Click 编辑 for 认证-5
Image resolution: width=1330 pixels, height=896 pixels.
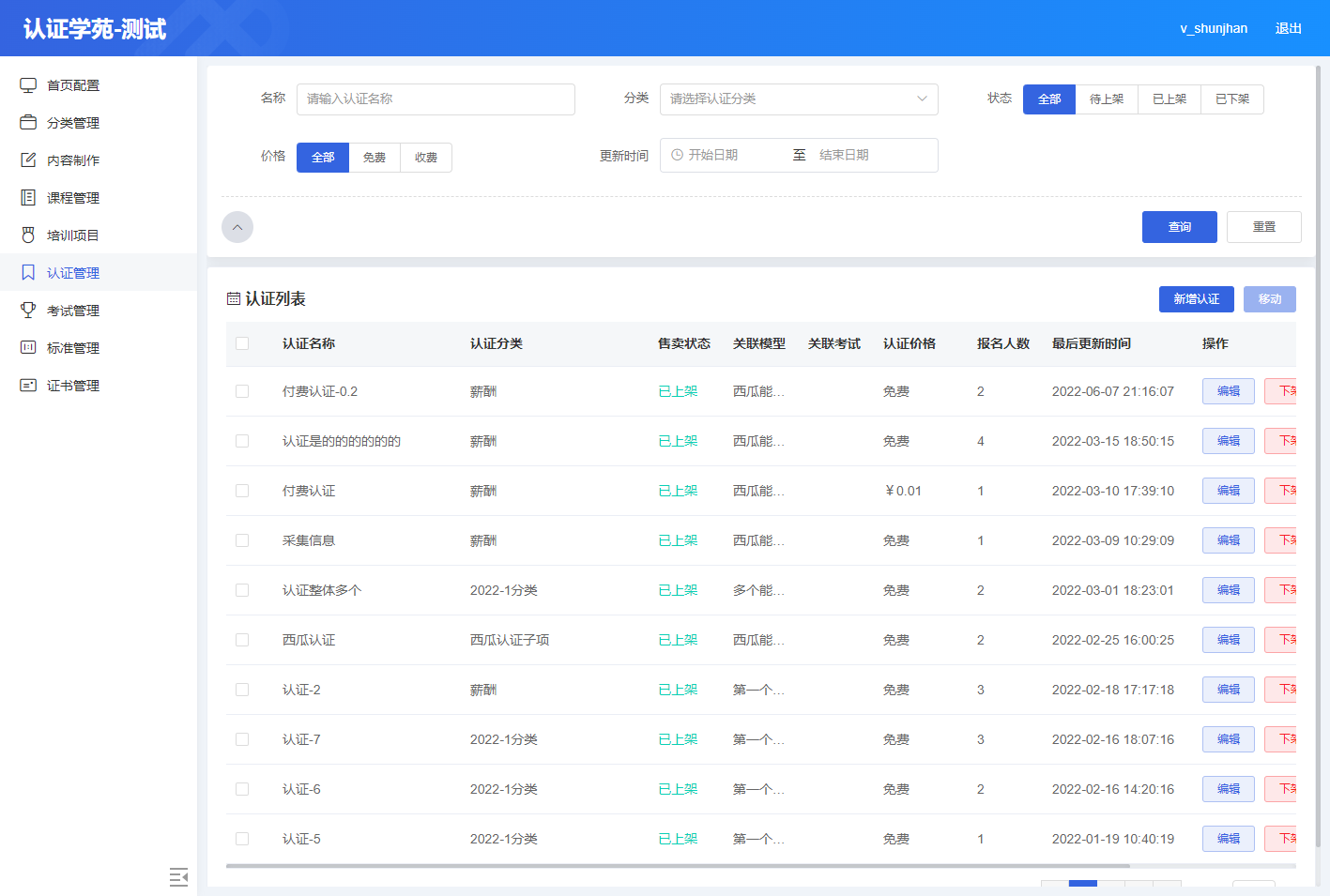click(x=1229, y=839)
